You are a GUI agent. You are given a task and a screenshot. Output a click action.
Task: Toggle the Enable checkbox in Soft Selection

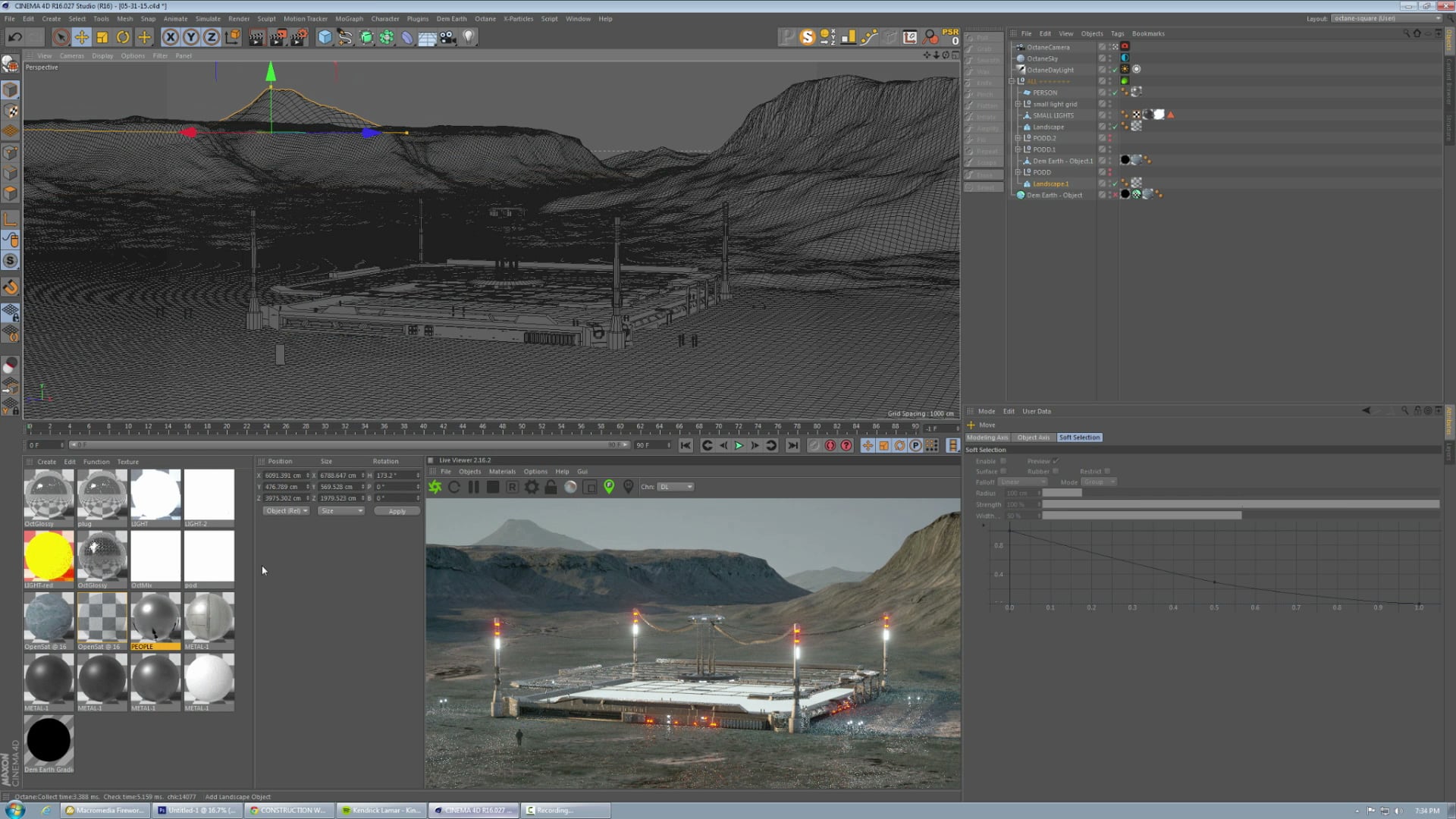point(1003,461)
